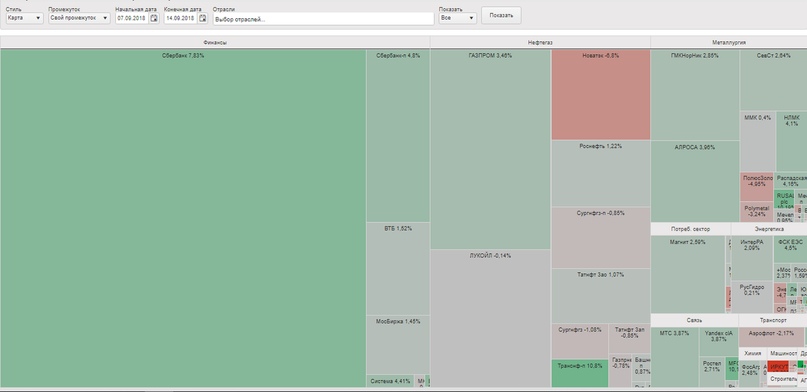Image resolution: width=807 pixels, height=392 pixels.
Task: Click the Система 4,41% tile
Action: [x=390, y=381]
